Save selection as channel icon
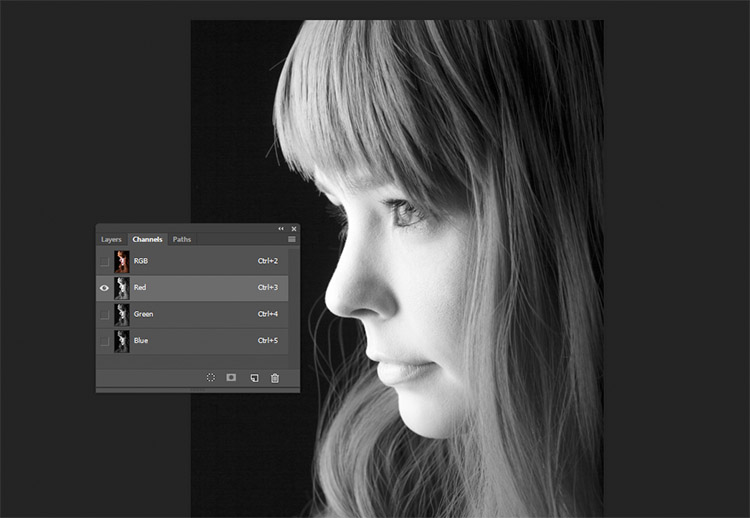Screen dimensions: 750x518 (x=231, y=377)
